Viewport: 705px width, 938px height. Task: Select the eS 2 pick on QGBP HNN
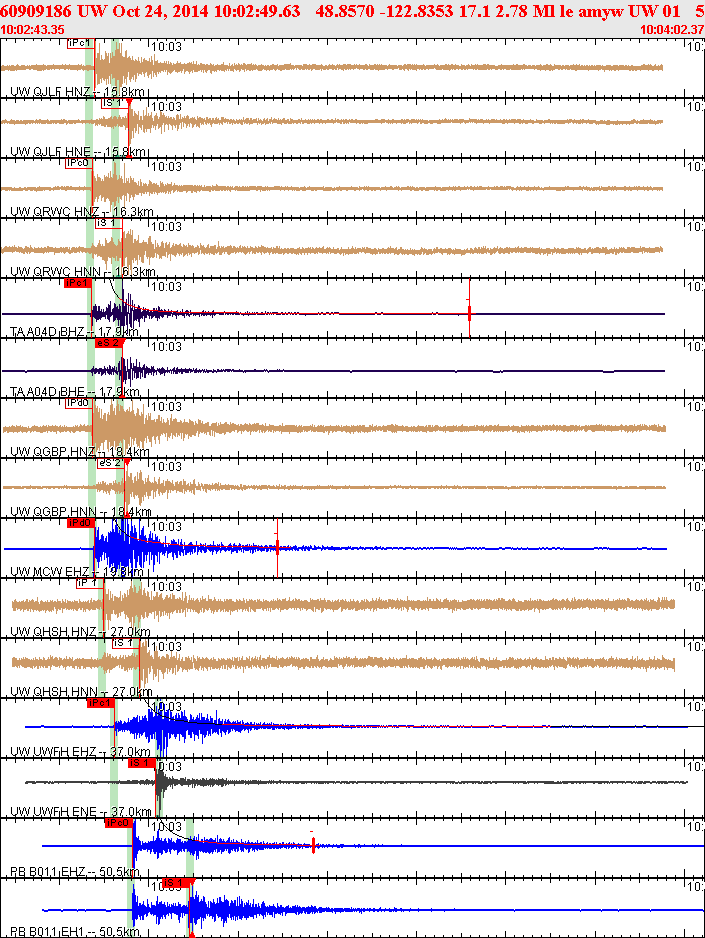point(111,462)
